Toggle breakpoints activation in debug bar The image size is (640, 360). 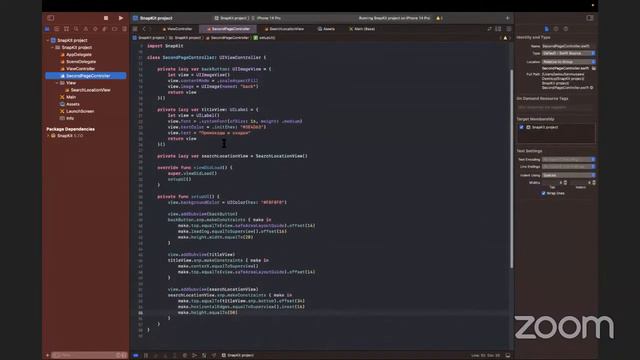pyautogui.click(x=136, y=356)
